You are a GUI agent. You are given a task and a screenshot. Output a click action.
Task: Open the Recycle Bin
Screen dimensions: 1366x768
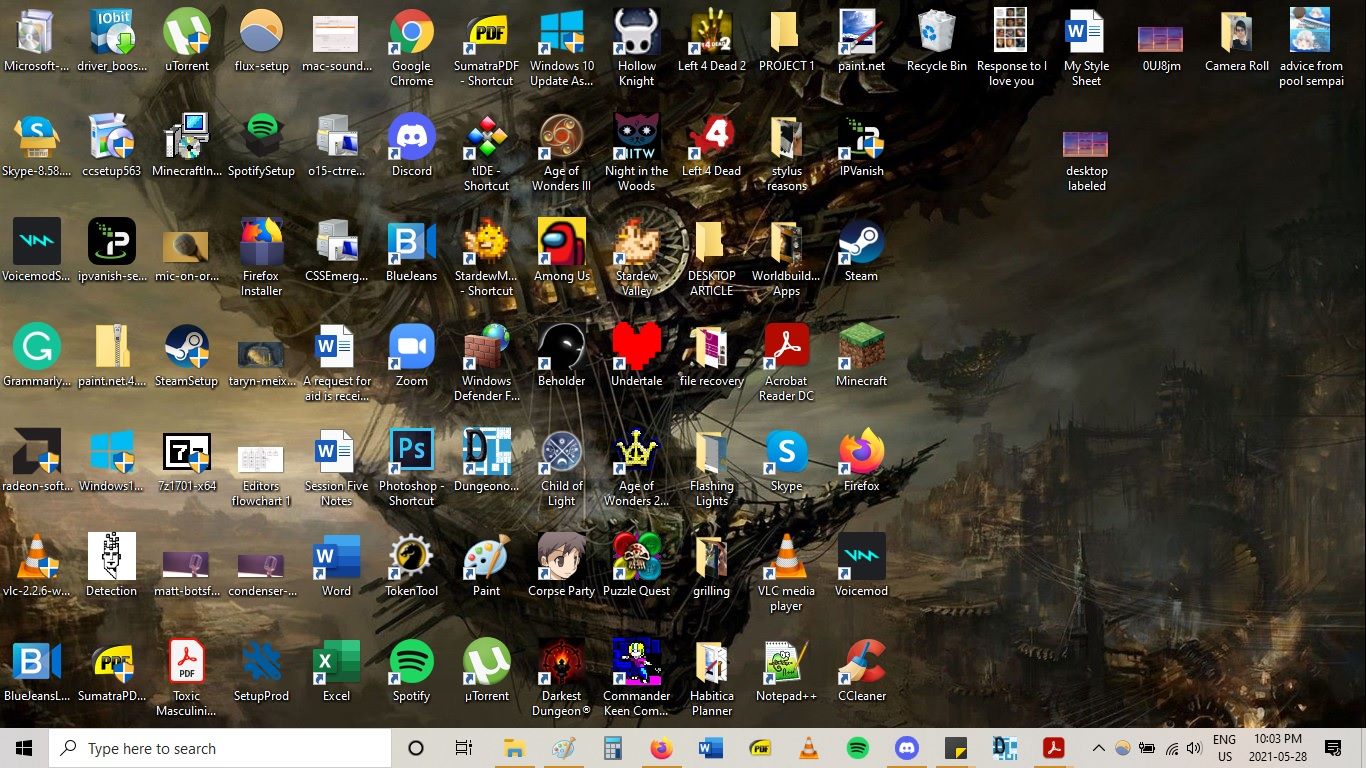pos(936,33)
